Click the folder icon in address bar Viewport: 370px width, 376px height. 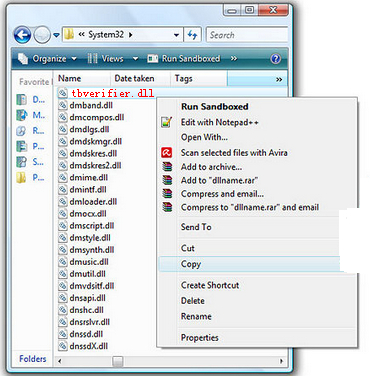[69, 34]
